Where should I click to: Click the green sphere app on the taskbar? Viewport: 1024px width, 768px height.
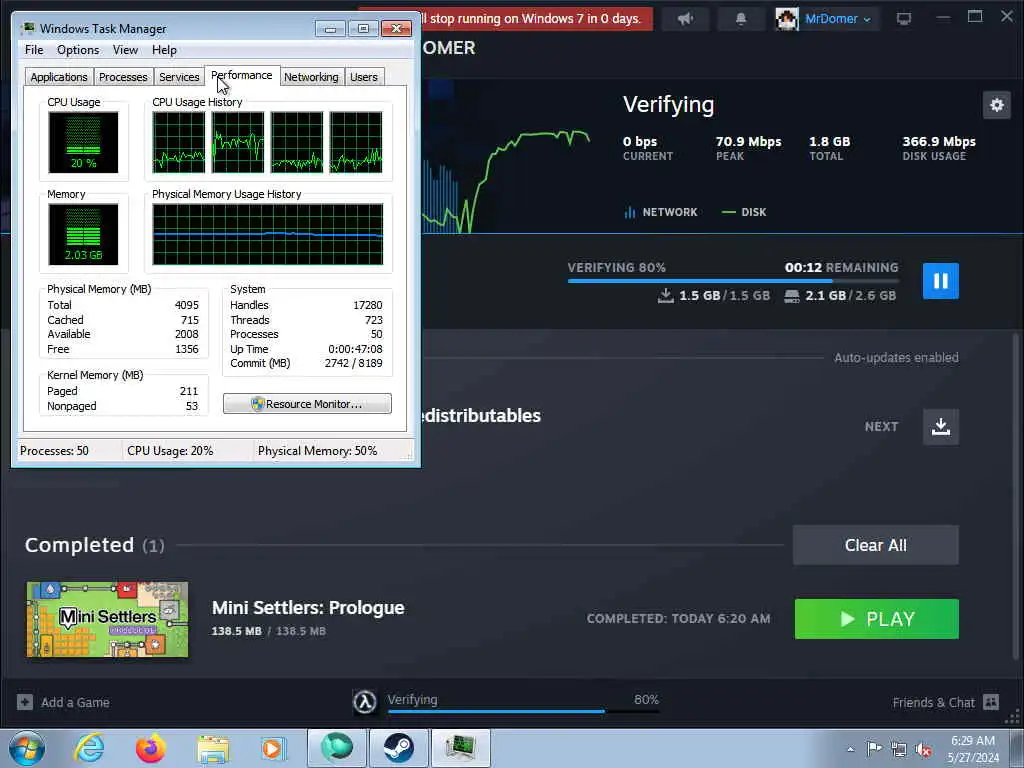(337, 748)
